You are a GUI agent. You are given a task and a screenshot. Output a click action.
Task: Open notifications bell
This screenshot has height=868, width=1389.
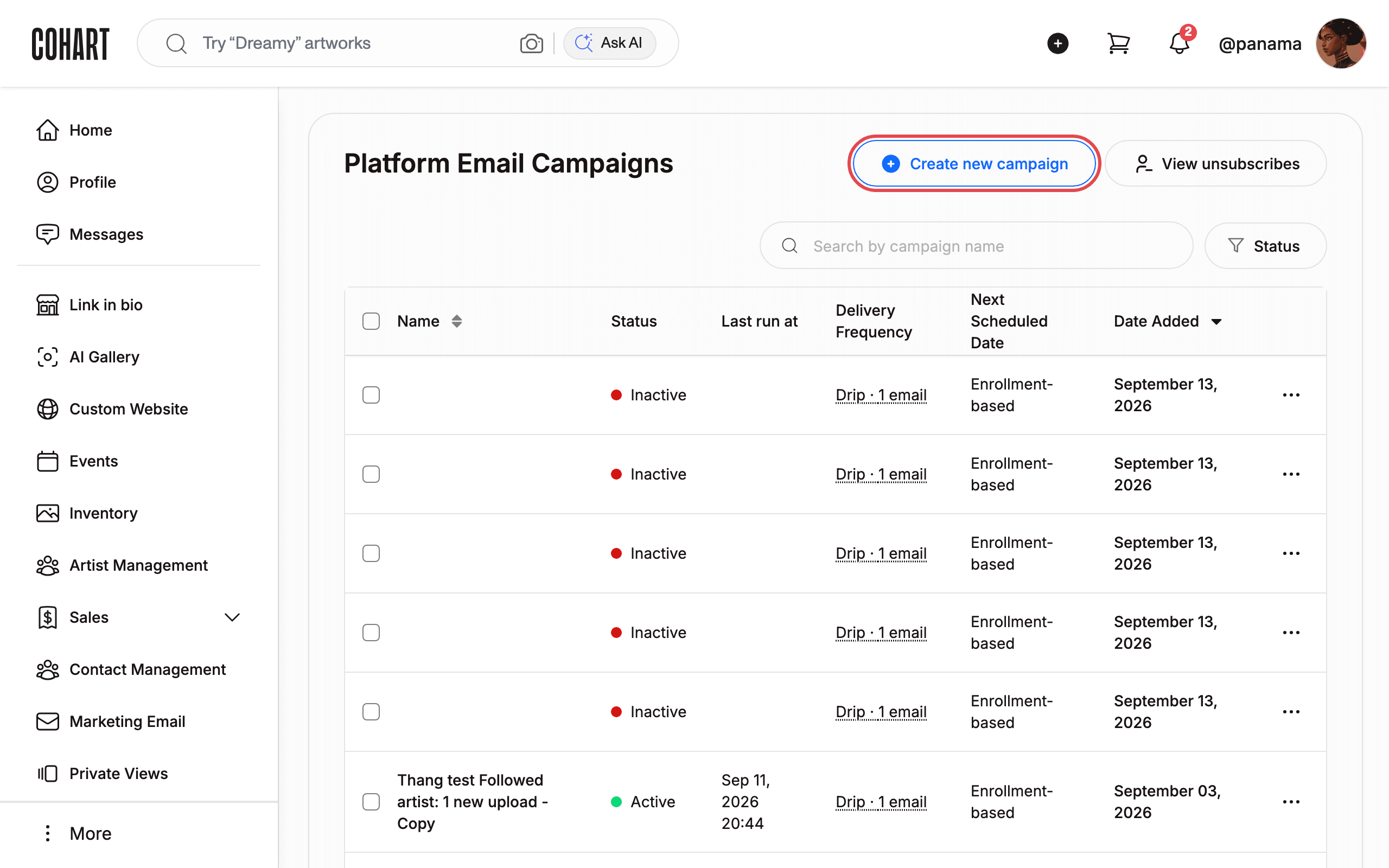(x=1180, y=43)
